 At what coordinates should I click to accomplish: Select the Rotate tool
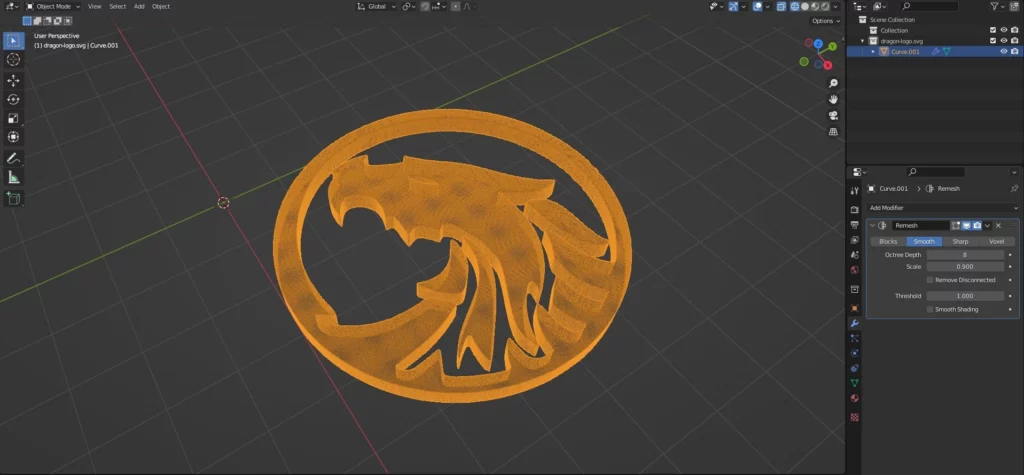click(12, 99)
